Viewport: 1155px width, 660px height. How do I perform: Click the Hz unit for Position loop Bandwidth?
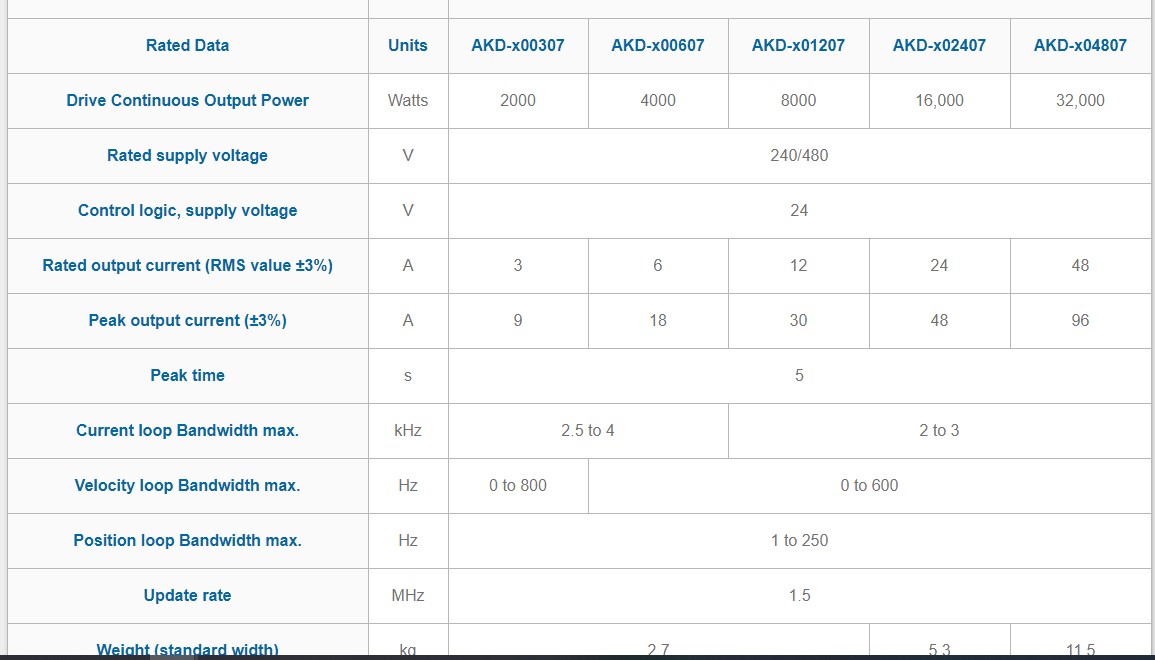[x=407, y=541]
